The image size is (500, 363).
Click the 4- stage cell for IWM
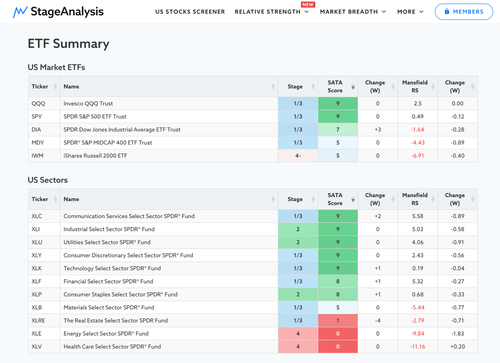point(298,156)
